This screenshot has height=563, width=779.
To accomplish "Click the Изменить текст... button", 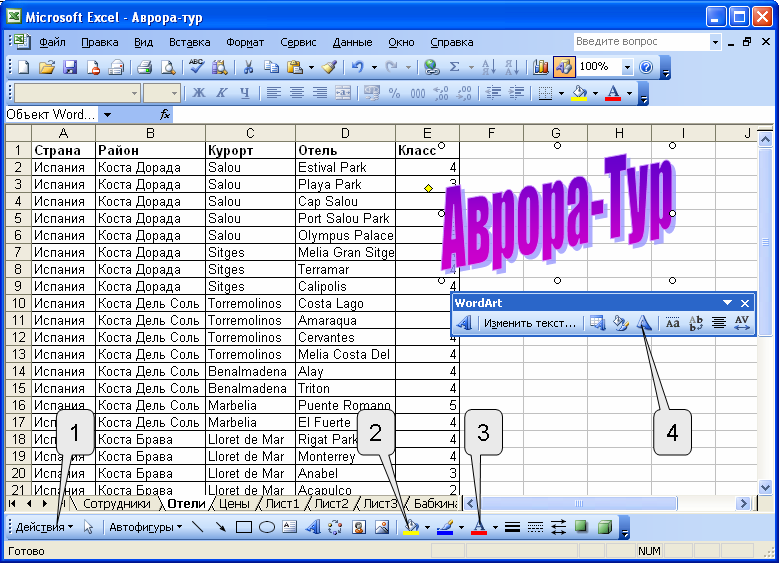I will pos(530,323).
